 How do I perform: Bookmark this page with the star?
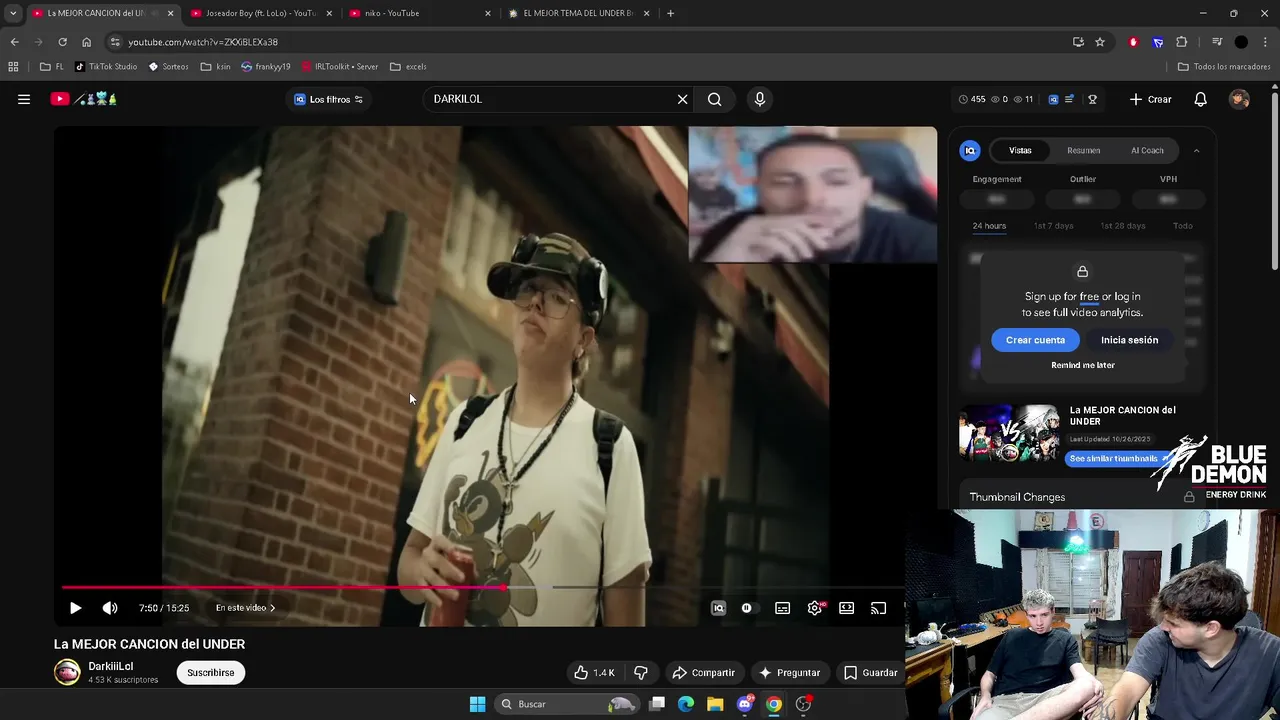click(1100, 42)
